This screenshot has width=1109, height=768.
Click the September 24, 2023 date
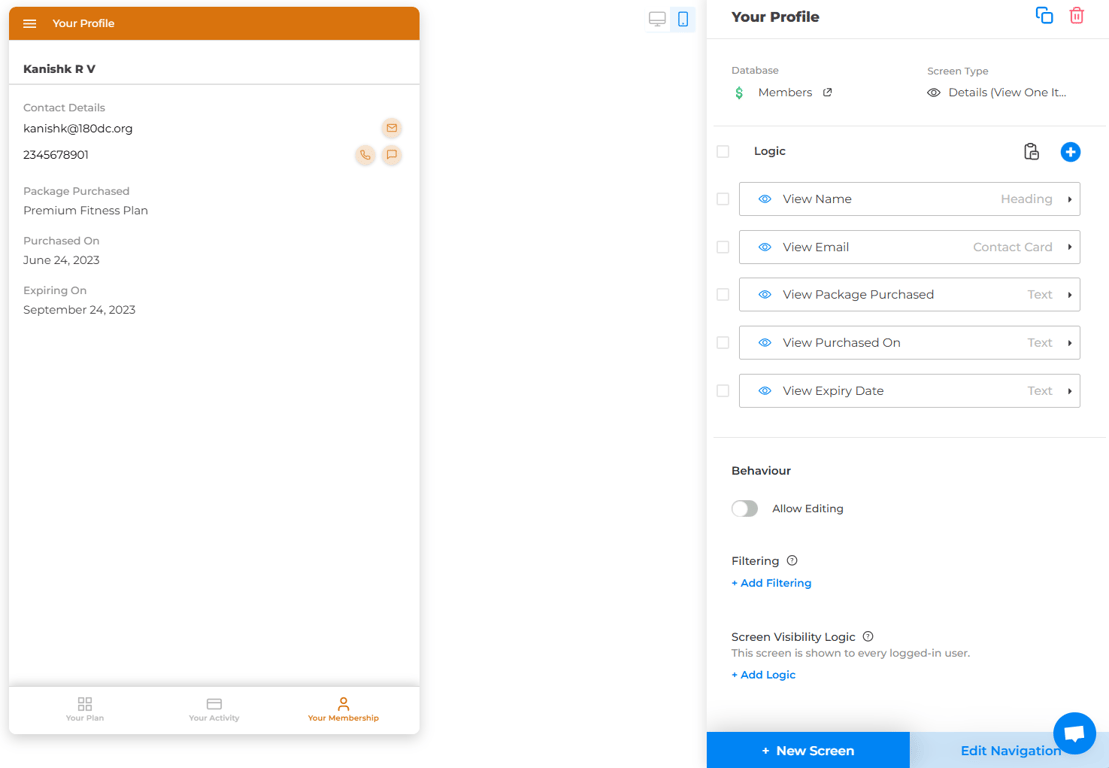coord(79,310)
